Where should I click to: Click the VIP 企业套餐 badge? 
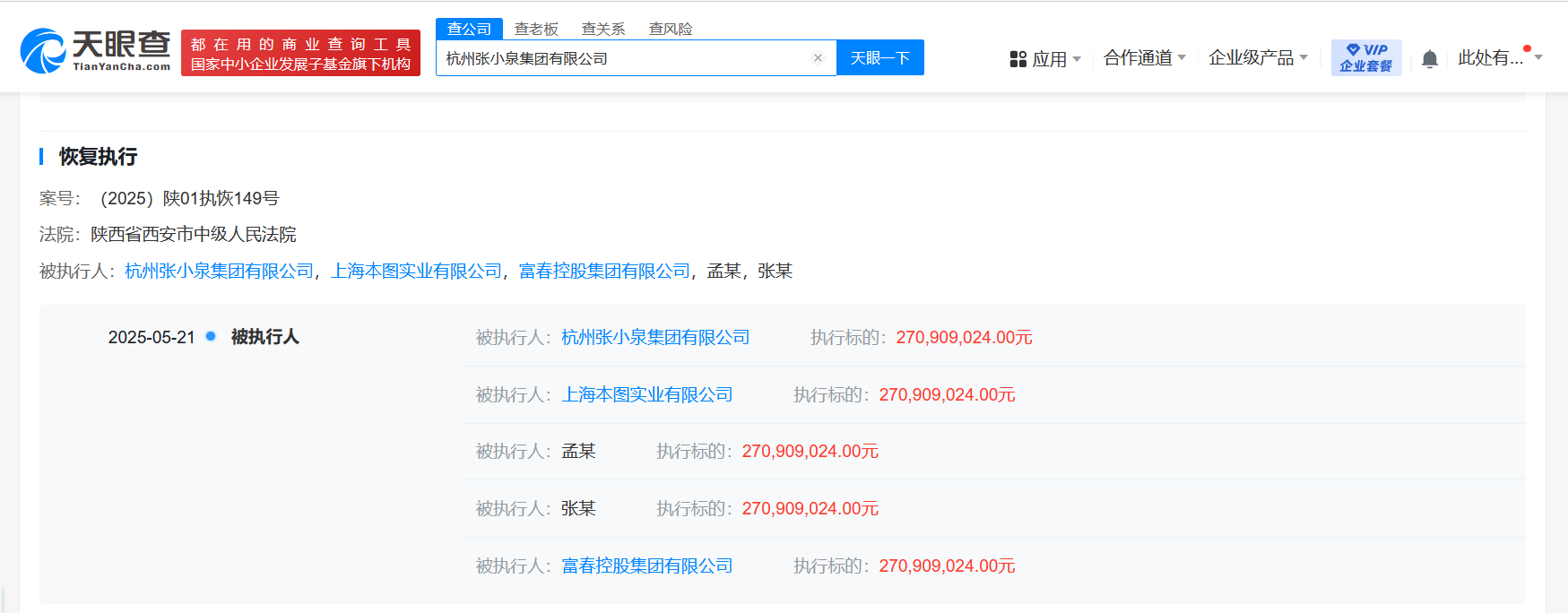tap(1365, 57)
